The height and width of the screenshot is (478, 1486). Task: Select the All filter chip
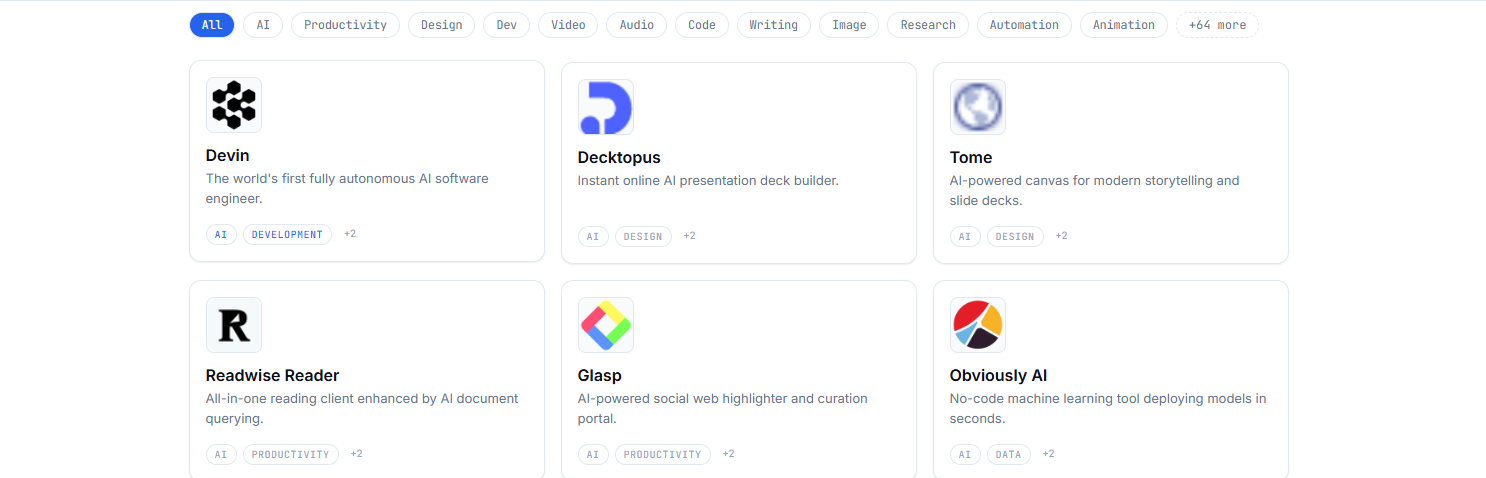click(212, 25)
